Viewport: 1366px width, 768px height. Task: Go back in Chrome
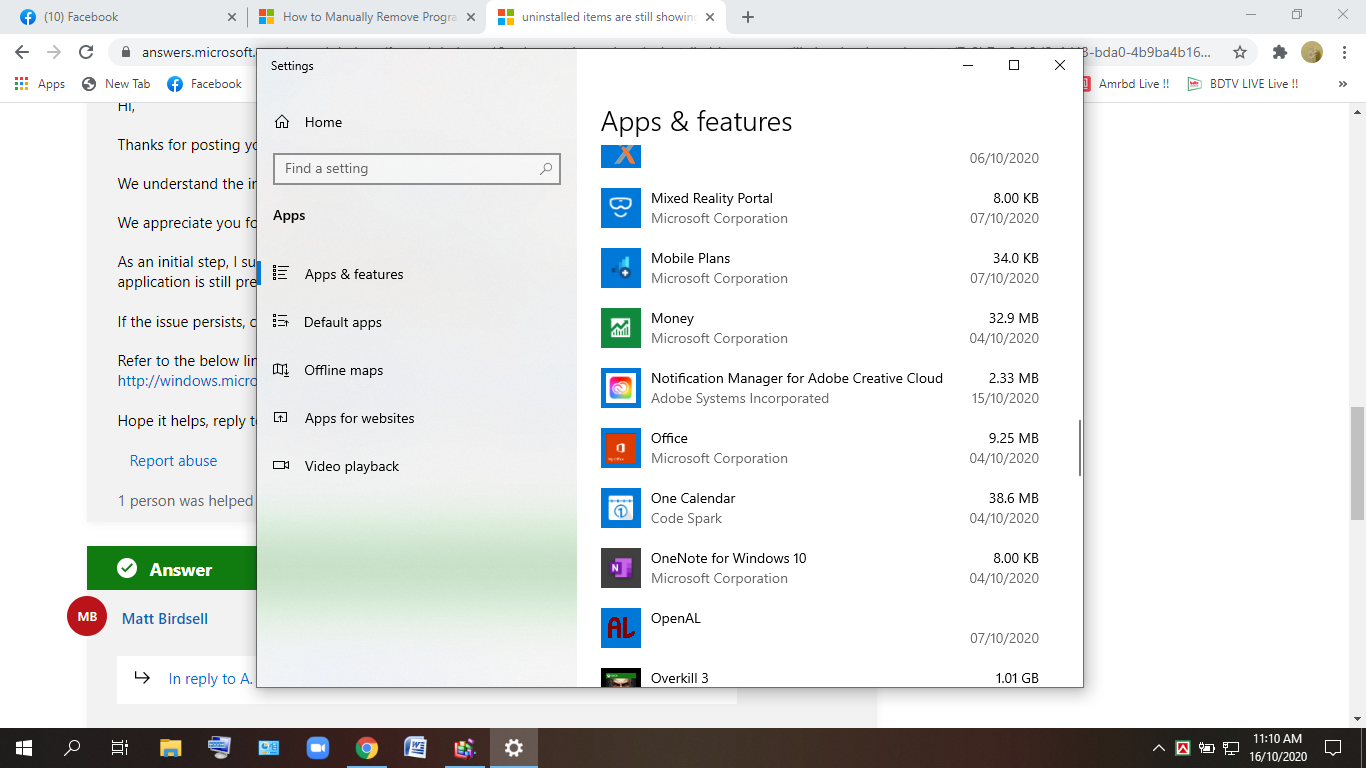(x=22, y=52)
